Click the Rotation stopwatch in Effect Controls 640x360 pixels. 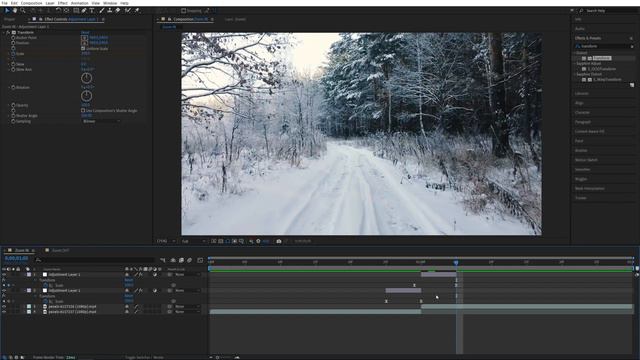pos(13,87)
